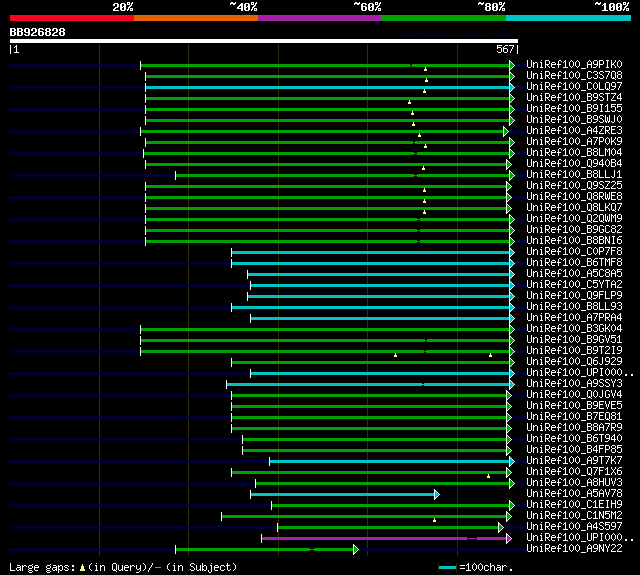The width and height of the screenshot is (640, 575).
Task: Click the start tick of the UniRef100_B8LLJ1 alignment
Action: point(176,175)
